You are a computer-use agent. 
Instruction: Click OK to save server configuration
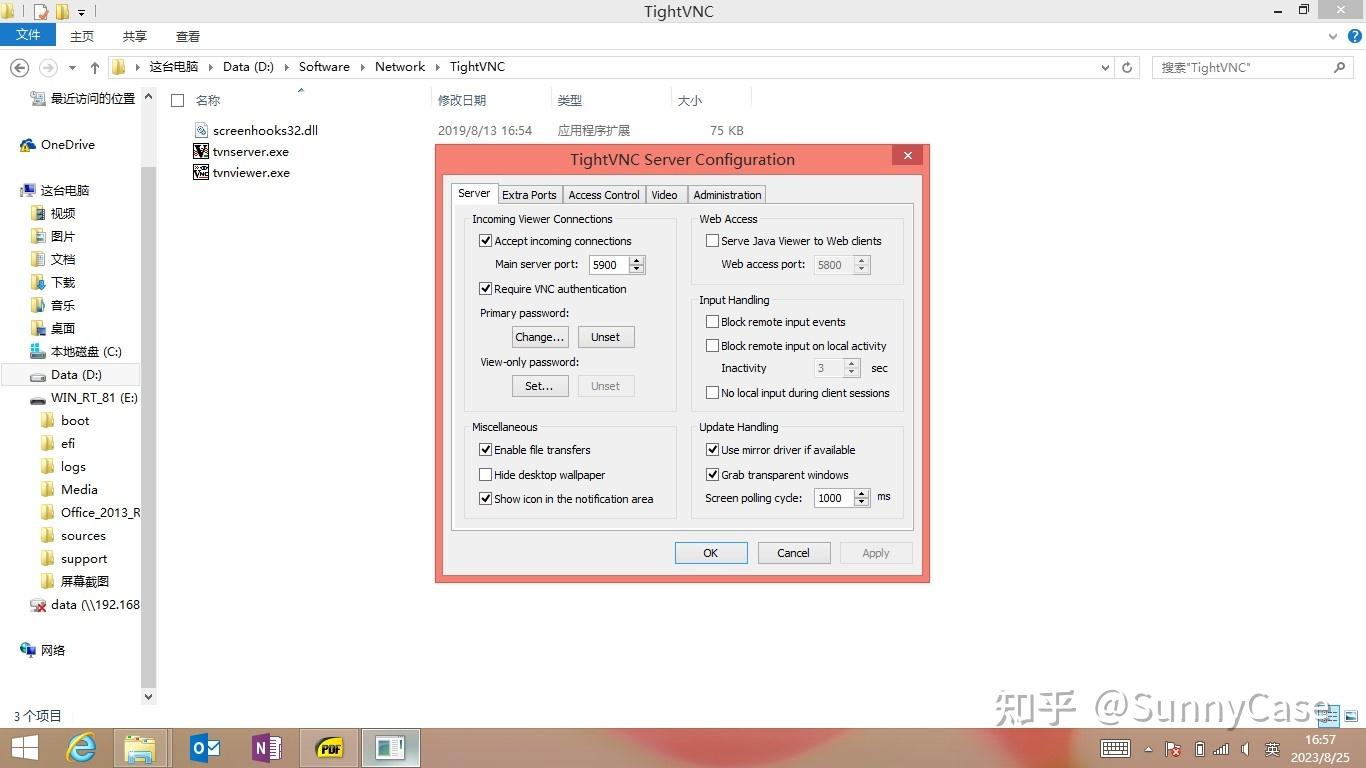(710, 552)
